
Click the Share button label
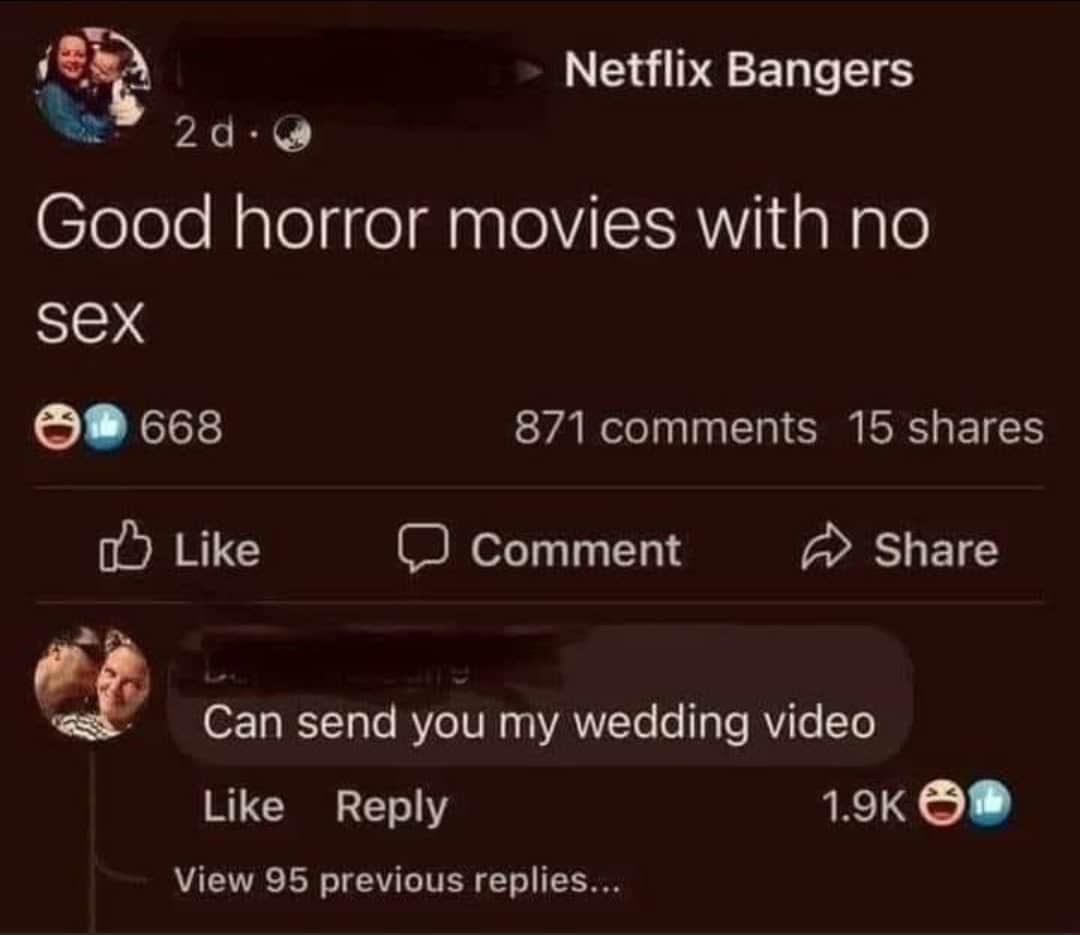pyautogui.click(x=936, y=550)
